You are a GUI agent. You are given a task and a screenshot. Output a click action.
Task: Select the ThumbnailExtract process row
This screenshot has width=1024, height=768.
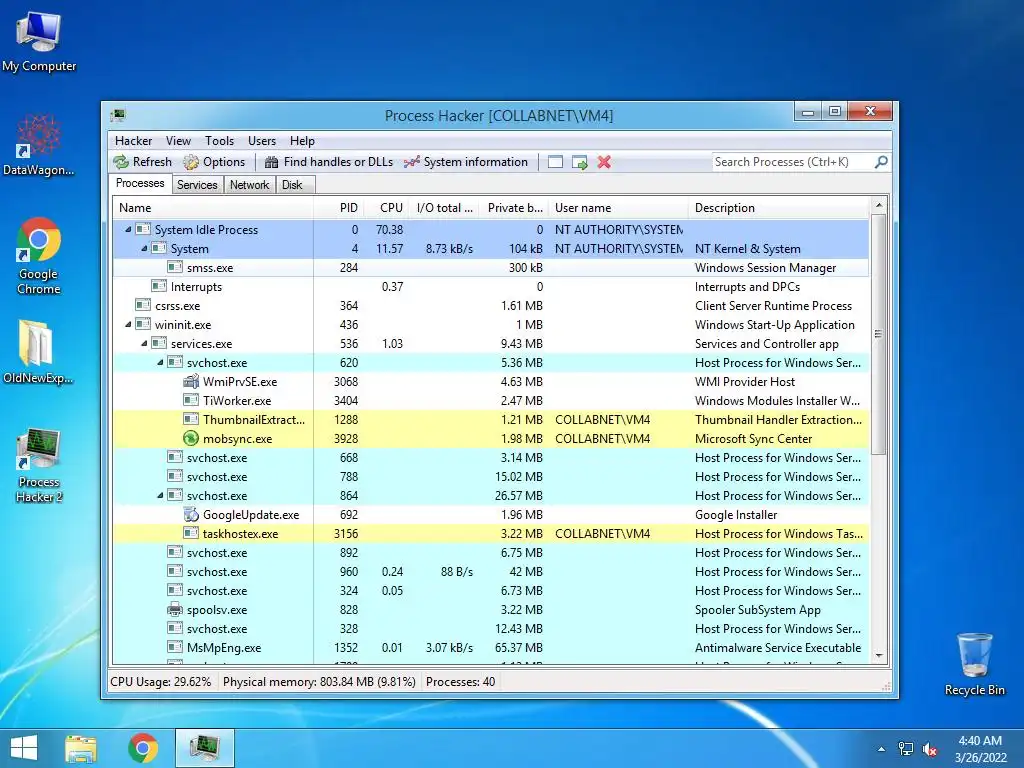click(491, 419)
